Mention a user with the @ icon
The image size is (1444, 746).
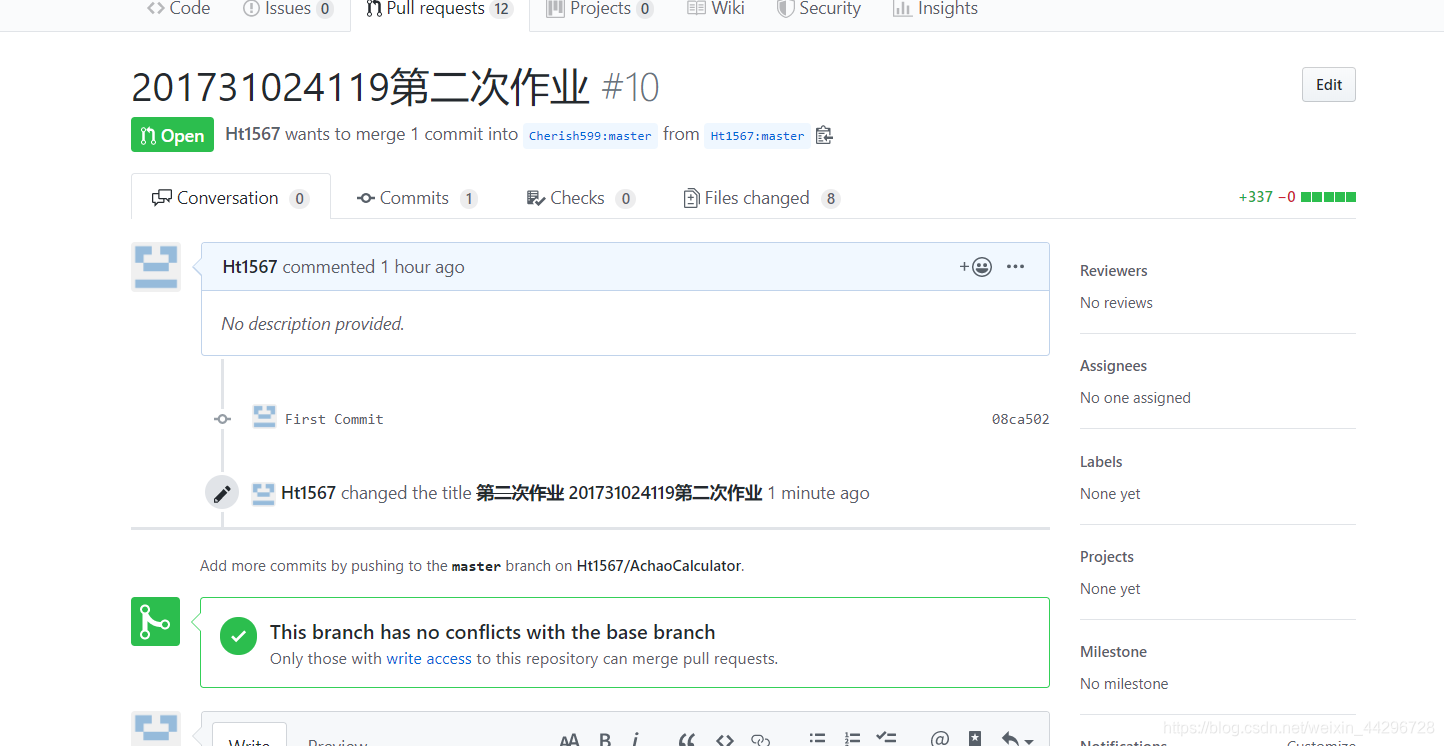940,738
